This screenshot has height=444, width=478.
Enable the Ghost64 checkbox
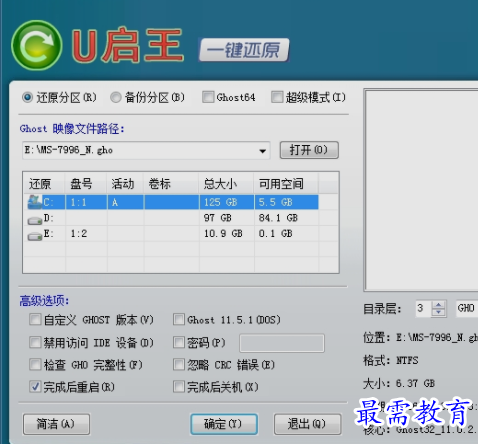(208, 97)
